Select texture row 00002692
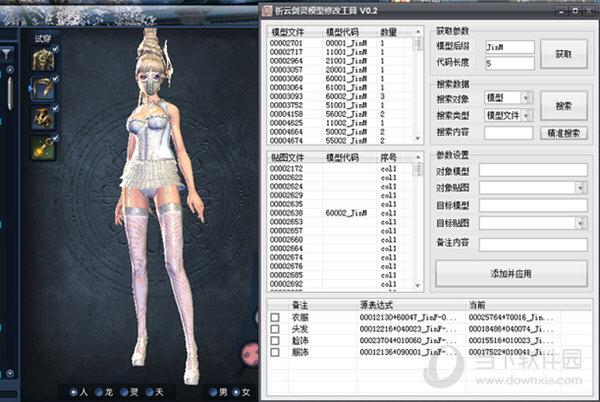 click(341, 284)
